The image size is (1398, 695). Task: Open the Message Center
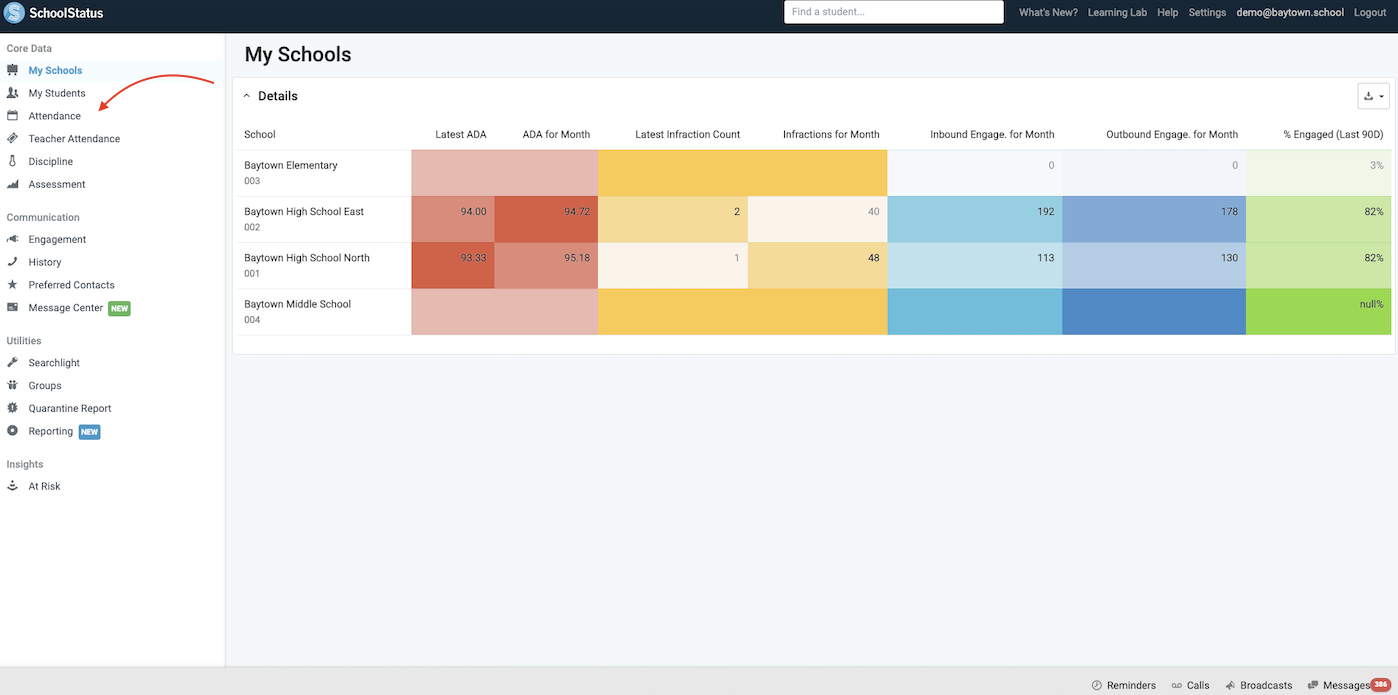(x=66, y=308)
